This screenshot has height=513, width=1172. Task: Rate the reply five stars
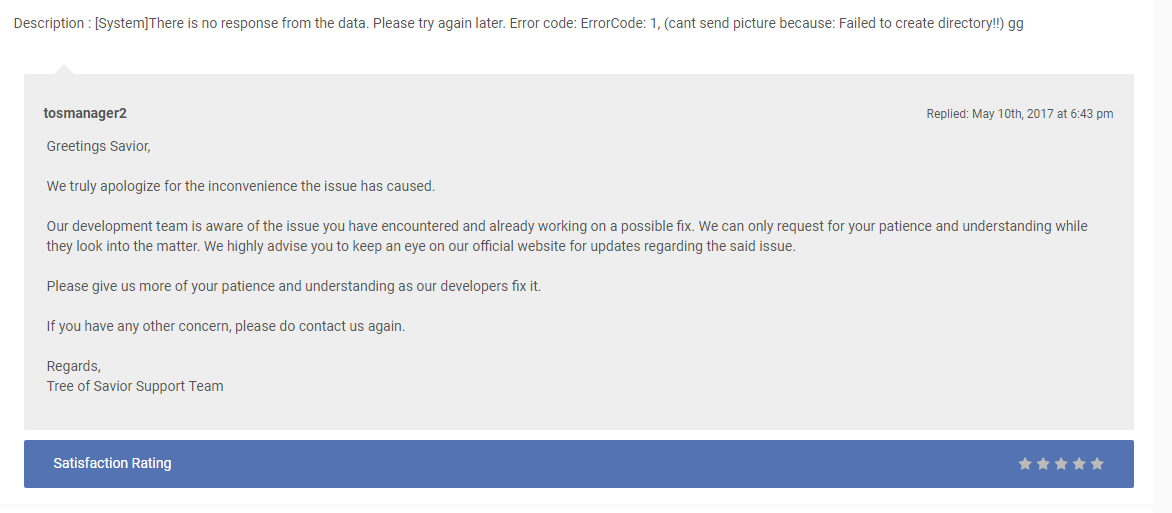tap(1097, 464)
